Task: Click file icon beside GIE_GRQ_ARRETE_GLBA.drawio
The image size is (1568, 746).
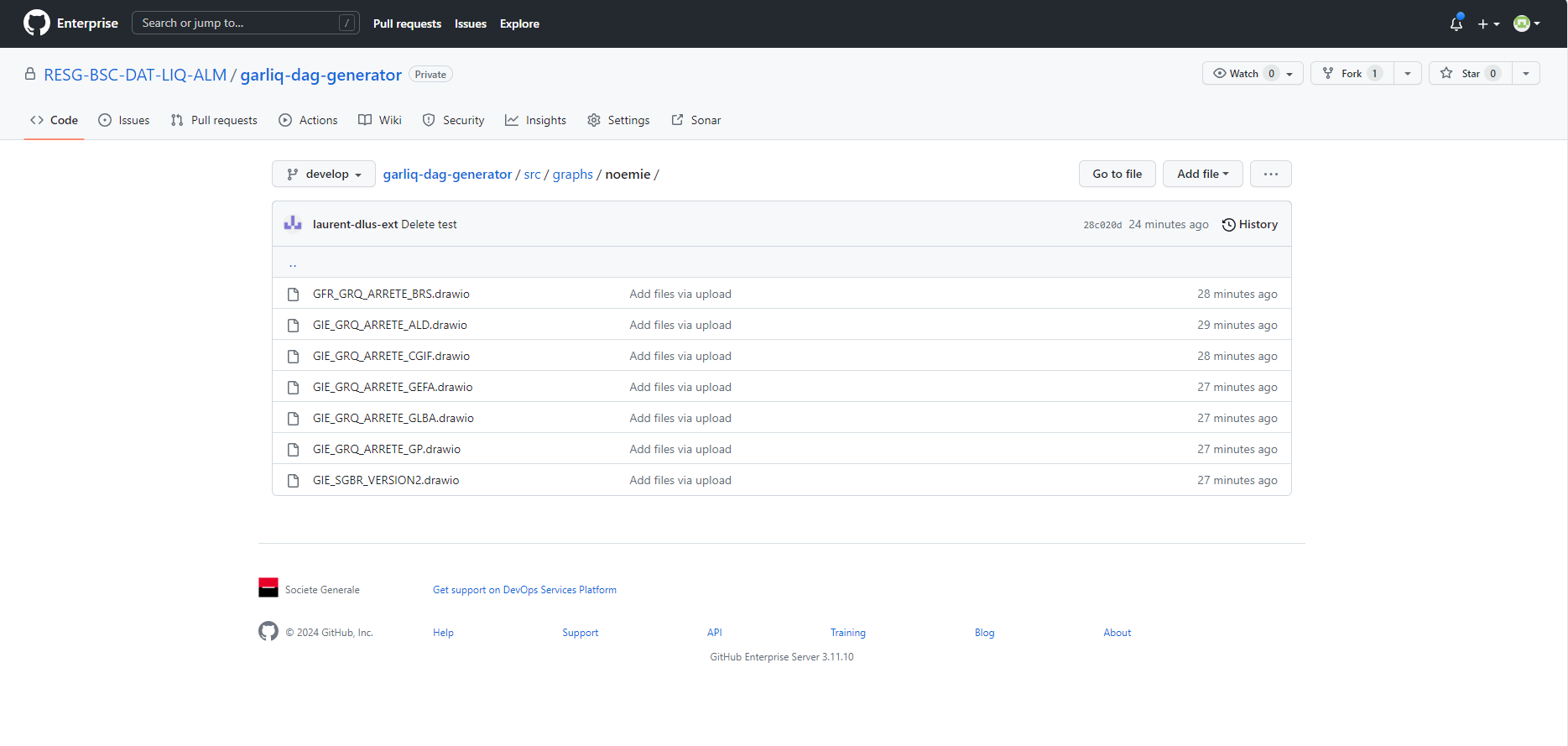Action: [x=293, y=419]
